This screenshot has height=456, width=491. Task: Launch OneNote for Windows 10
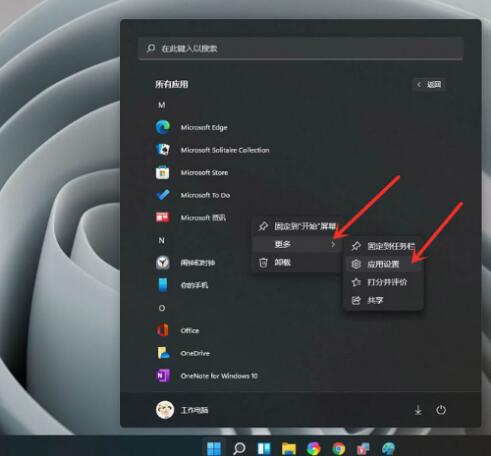207,376
